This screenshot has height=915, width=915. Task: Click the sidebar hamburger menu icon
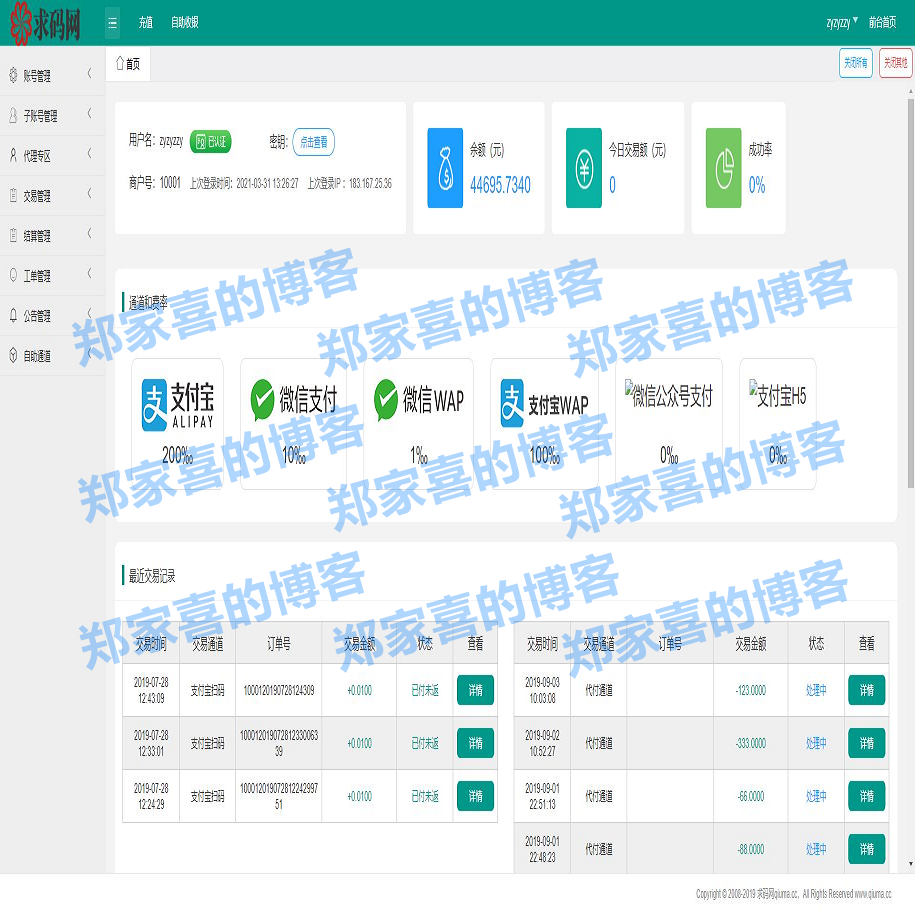pos(113,22)
